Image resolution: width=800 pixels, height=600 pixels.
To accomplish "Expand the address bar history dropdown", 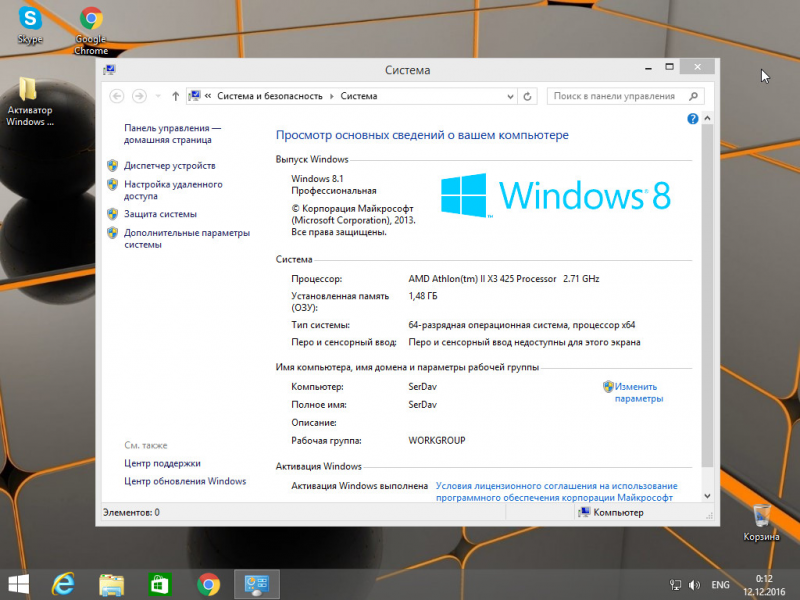I will coord(510,96).
